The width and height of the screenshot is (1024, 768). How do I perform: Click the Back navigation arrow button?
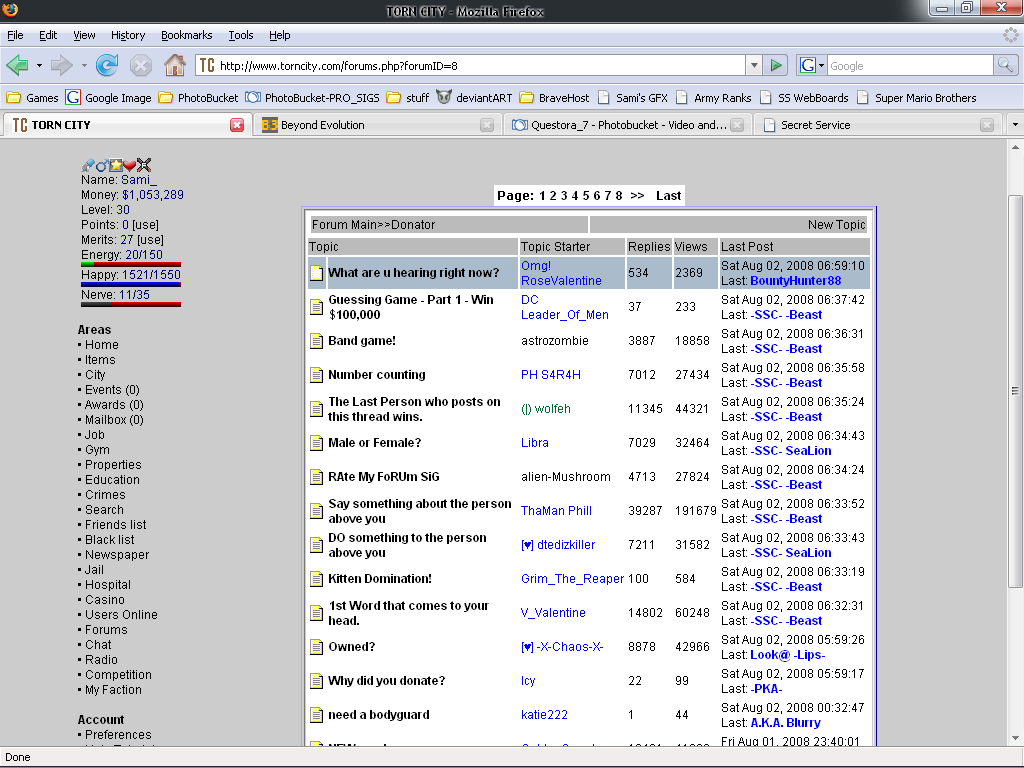(x=17, y=66)
